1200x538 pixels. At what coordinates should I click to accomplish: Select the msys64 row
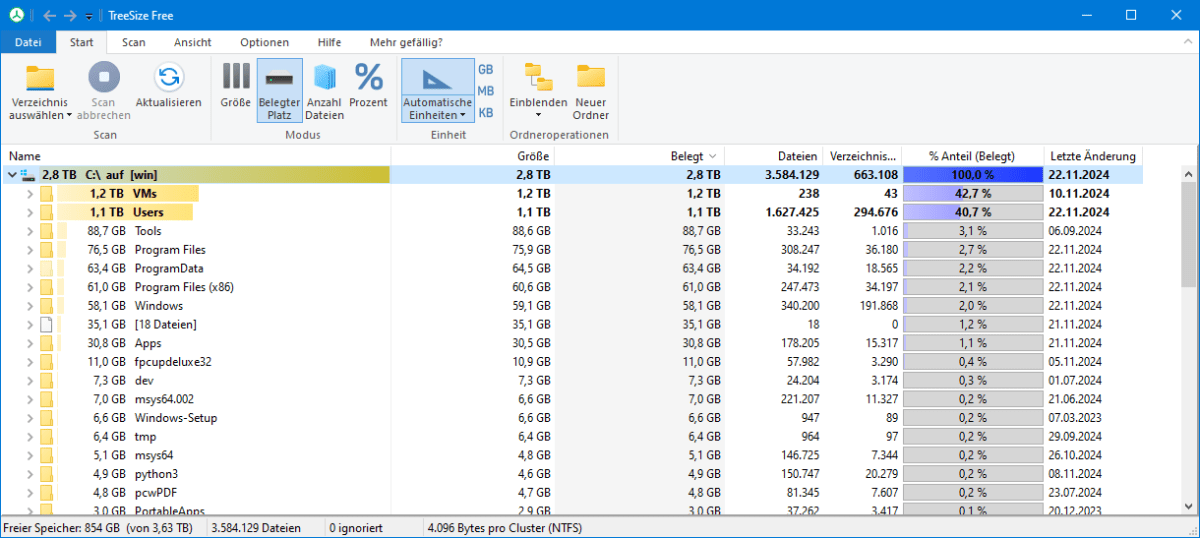571,455
